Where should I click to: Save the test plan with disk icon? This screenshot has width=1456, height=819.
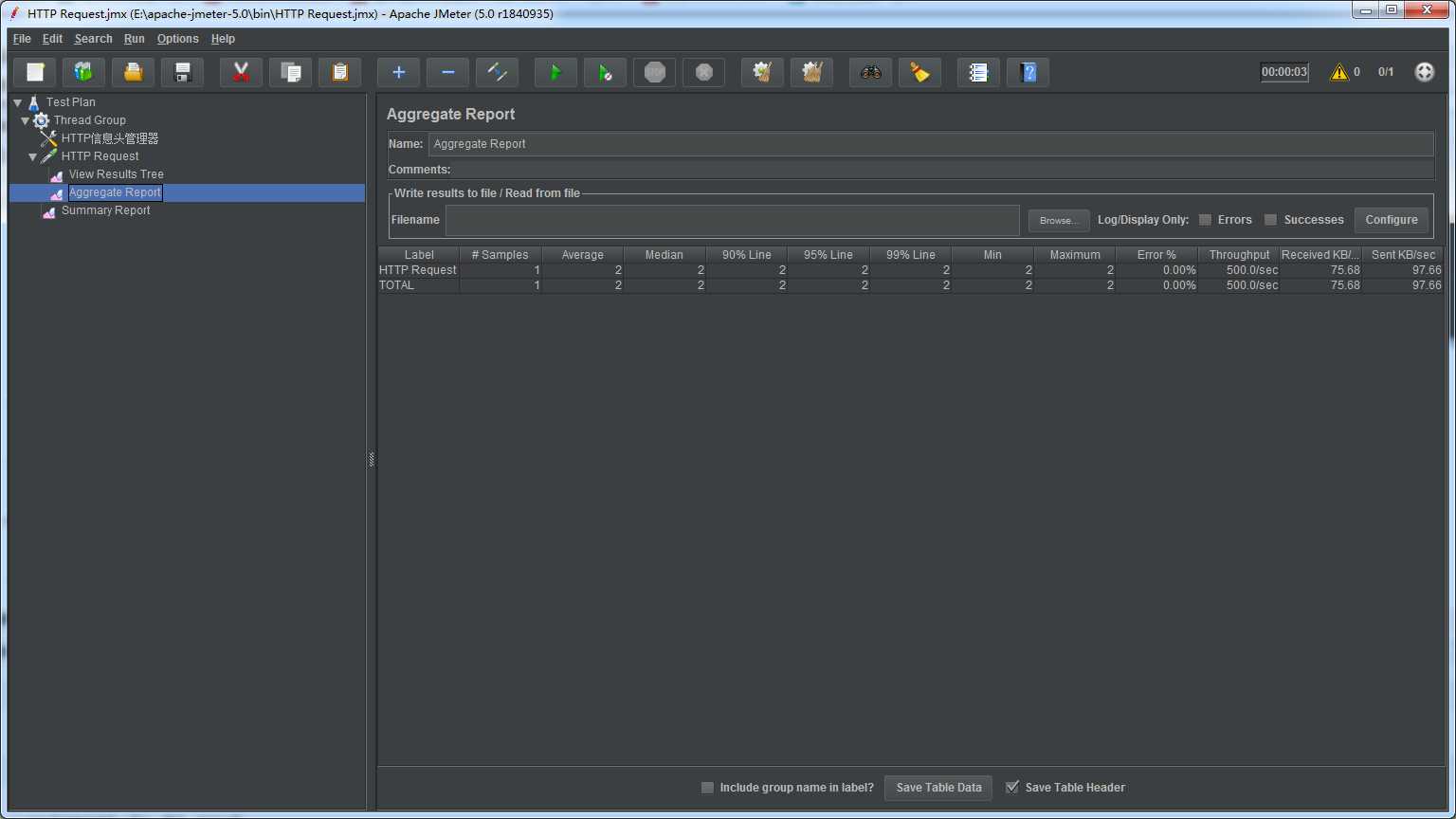[x=183, y=72]
